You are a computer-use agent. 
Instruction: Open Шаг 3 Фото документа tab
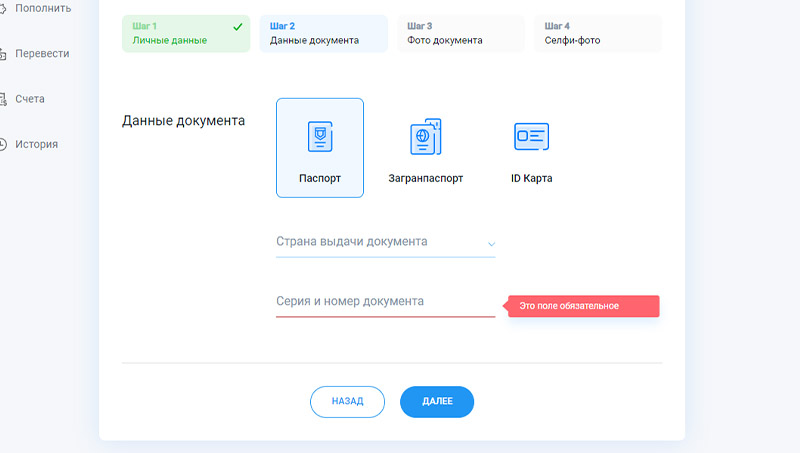click(460, 33)
